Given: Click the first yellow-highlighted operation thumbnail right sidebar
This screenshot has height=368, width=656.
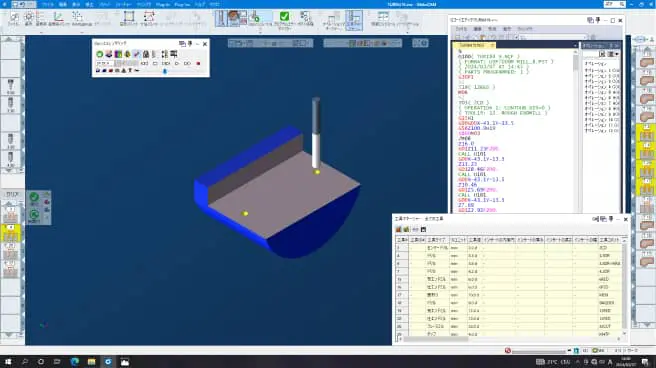Looking at the screenshot, I should point(646,133).
